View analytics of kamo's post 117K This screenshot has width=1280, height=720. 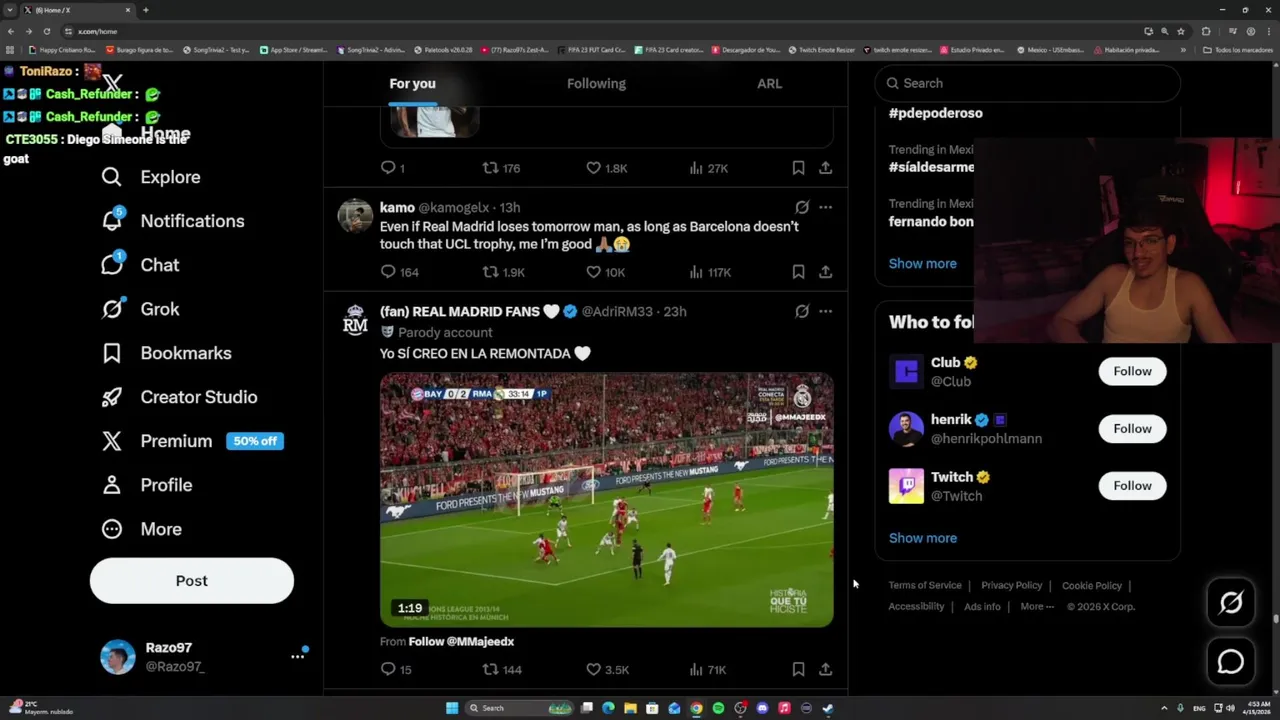710,272
